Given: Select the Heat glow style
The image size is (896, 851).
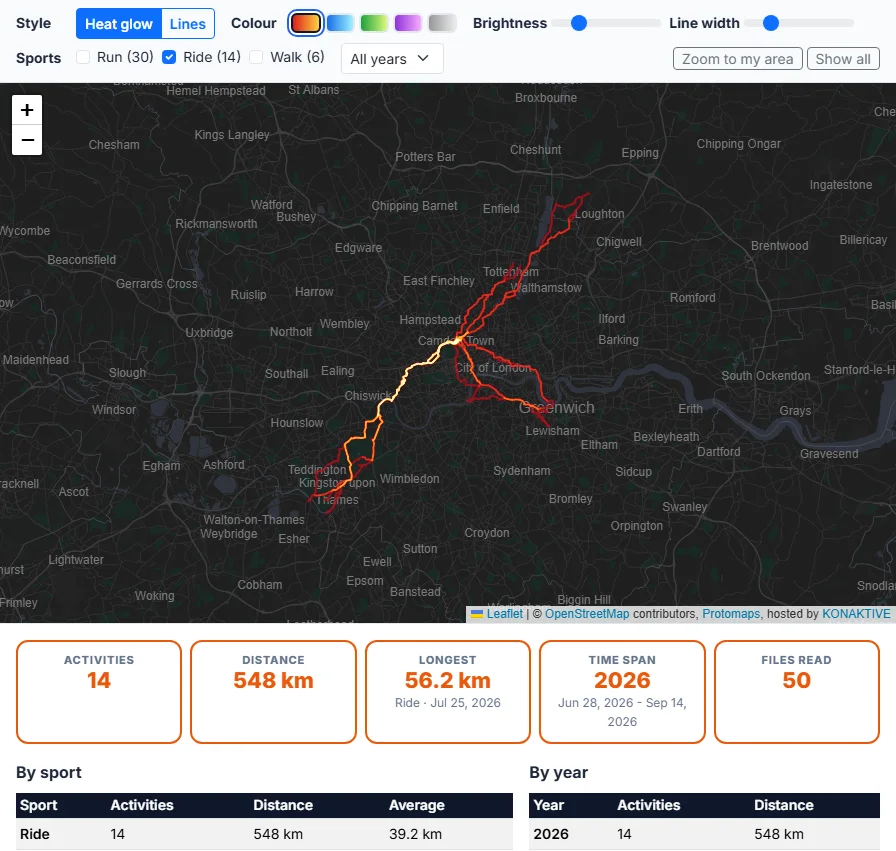Looking at the screenshot, I should click(x=119, y=24).
